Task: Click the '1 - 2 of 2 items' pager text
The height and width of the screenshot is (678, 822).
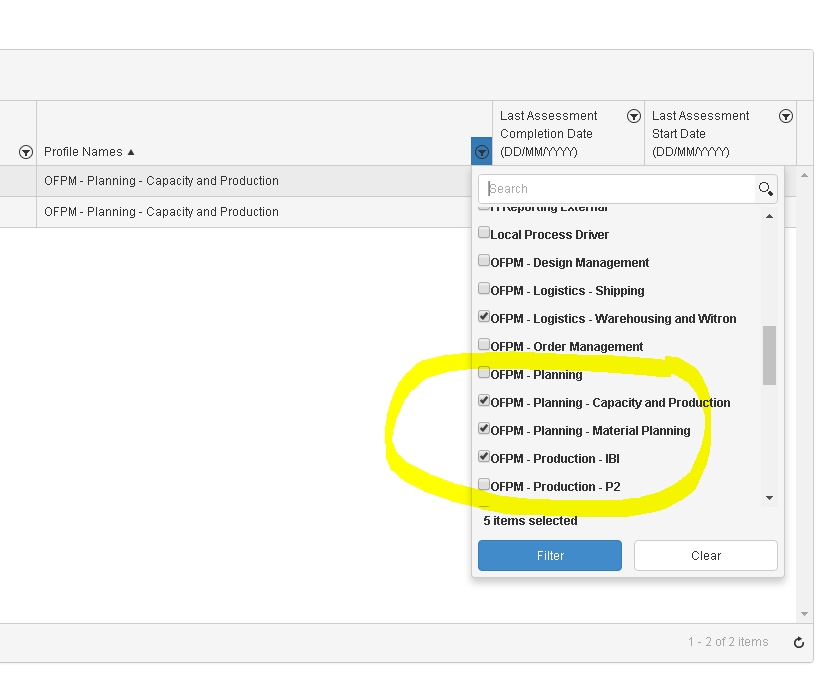Action: 728,642
